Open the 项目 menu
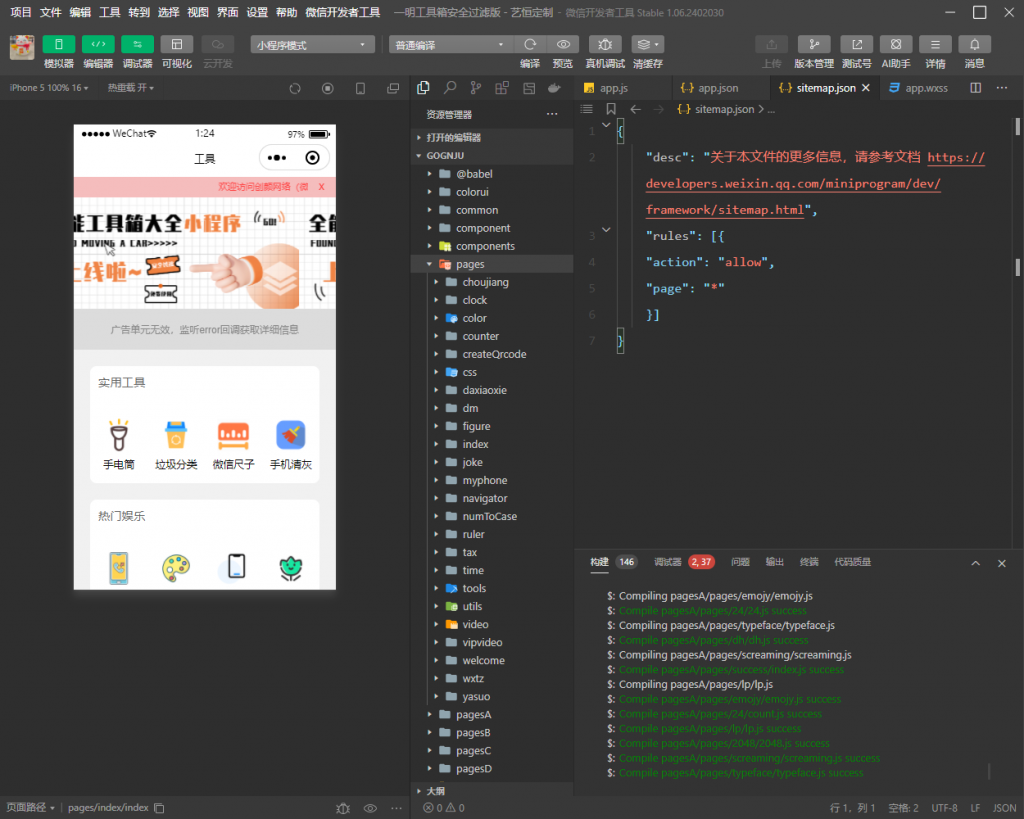Screen dimensions: 1024x819 point(21,12)
